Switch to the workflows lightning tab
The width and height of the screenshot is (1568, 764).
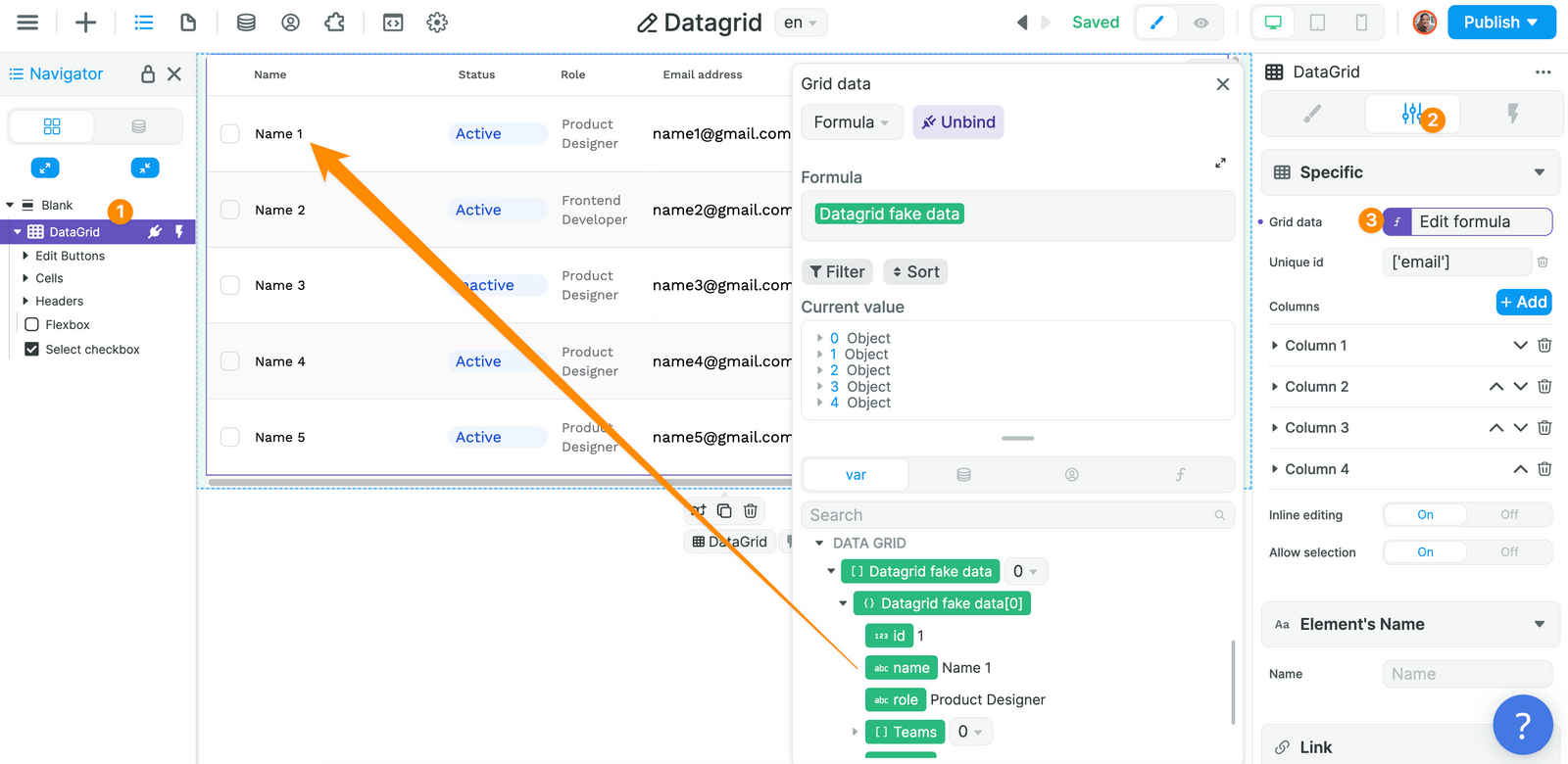[1512, 115]
